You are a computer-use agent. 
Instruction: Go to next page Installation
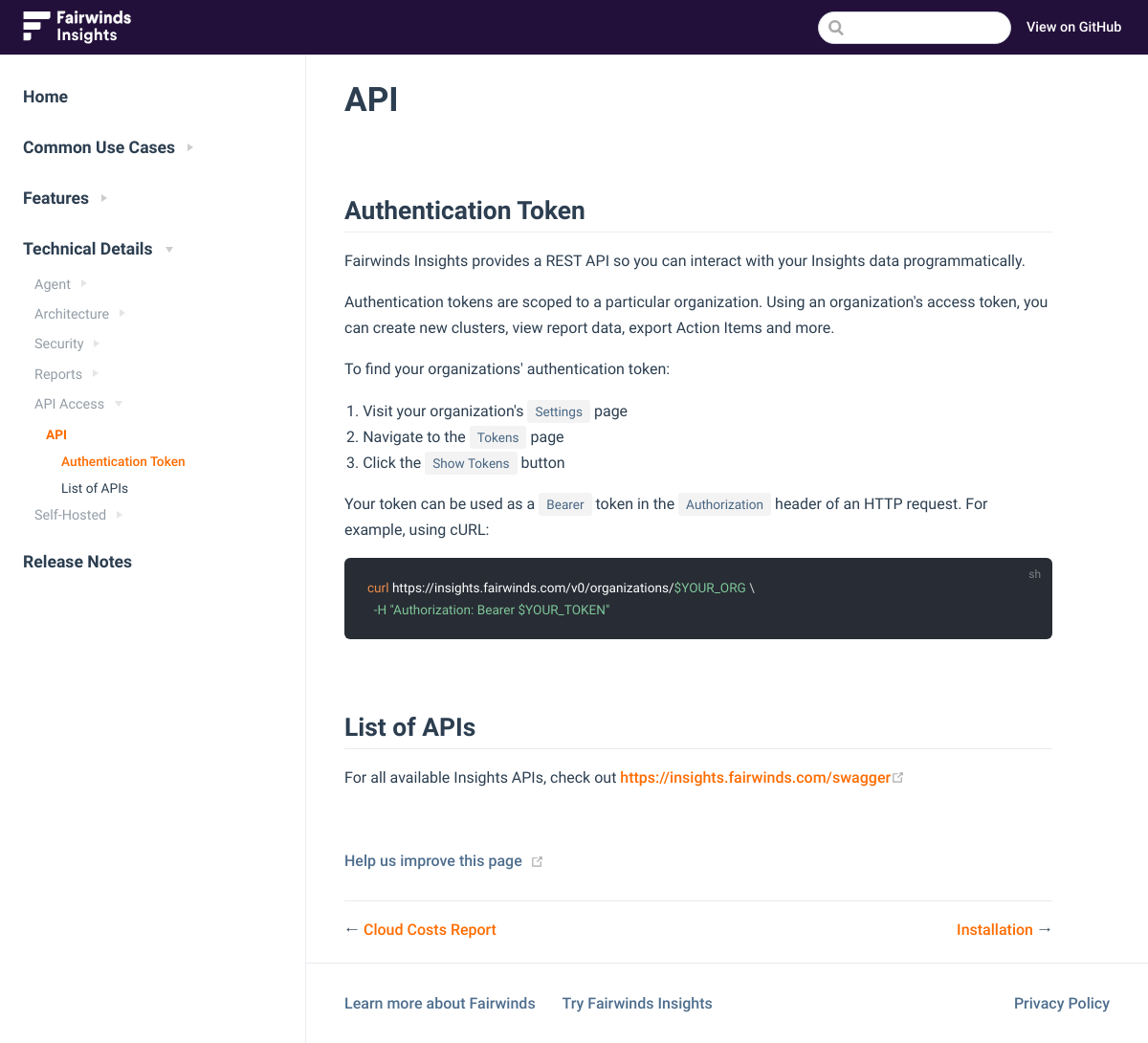click(x=995, y=930)
